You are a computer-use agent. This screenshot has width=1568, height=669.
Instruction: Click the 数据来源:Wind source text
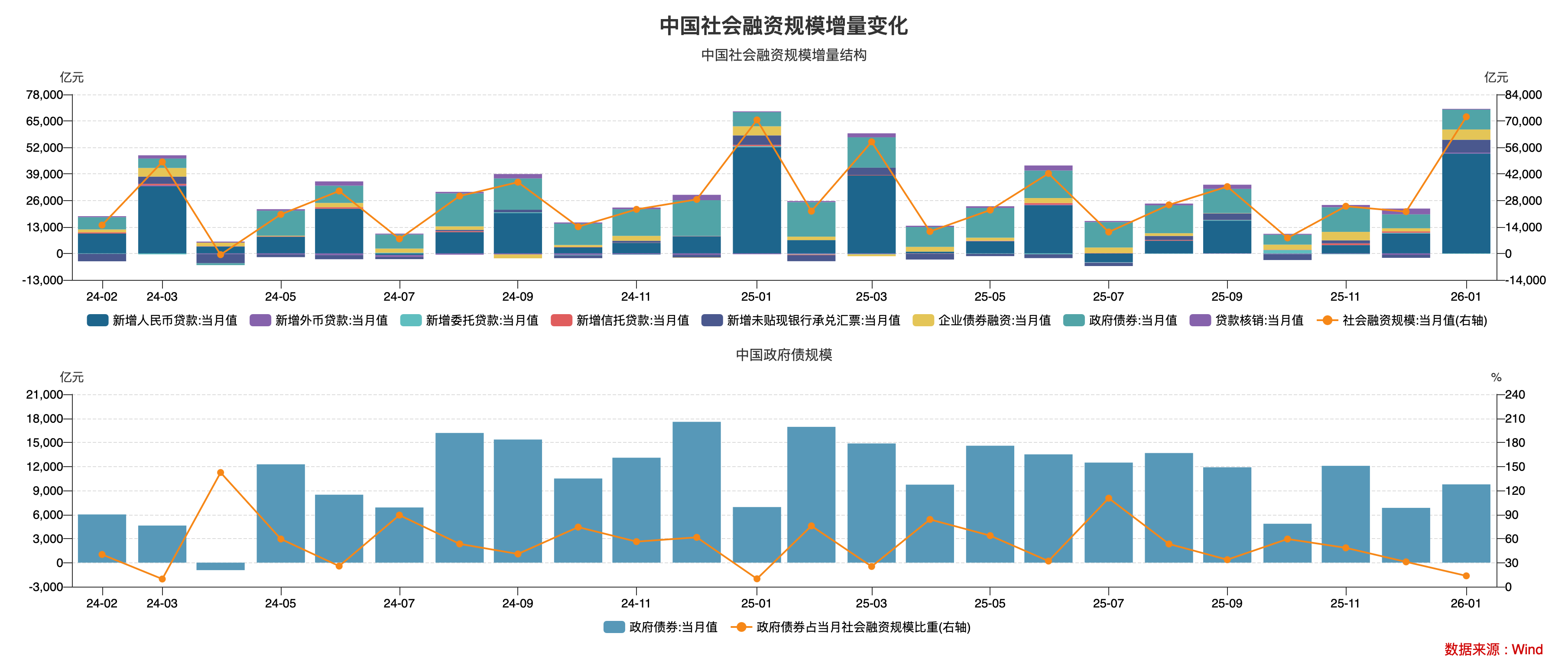coord(1493,650)
